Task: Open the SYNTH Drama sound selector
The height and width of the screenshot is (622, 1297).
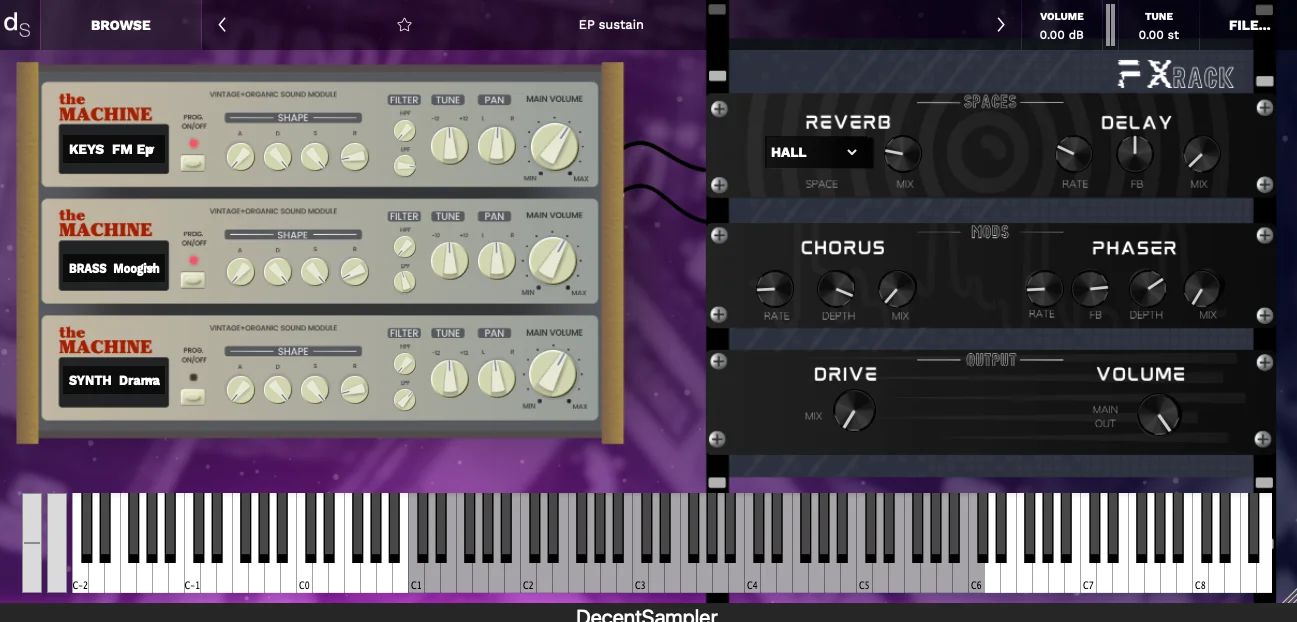Action: click(112, 381)
